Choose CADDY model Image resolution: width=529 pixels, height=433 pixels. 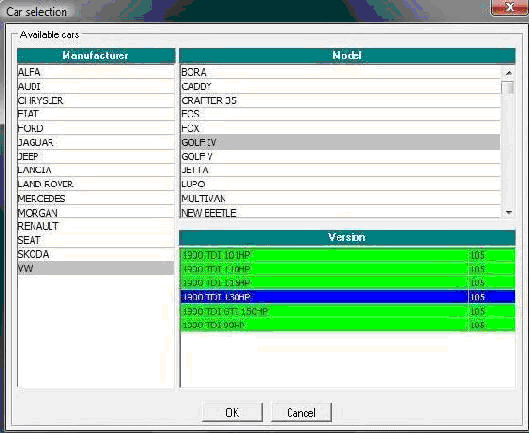[x=340, y=86]
